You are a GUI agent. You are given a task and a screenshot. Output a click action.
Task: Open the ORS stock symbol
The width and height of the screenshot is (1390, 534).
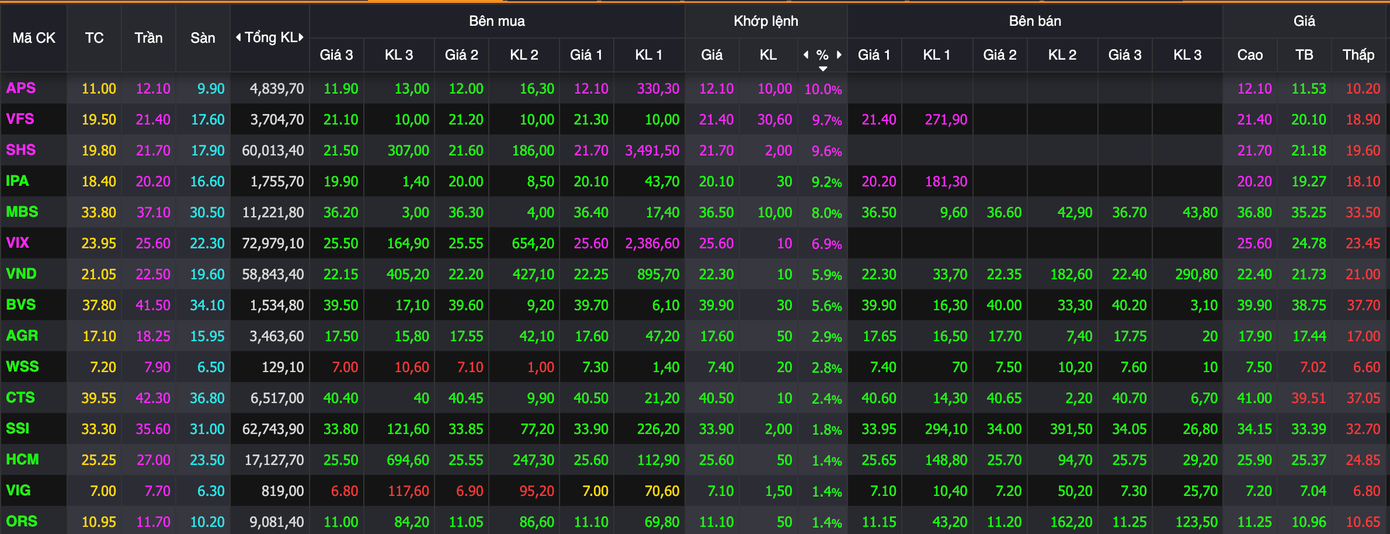[x=21, y=522]
